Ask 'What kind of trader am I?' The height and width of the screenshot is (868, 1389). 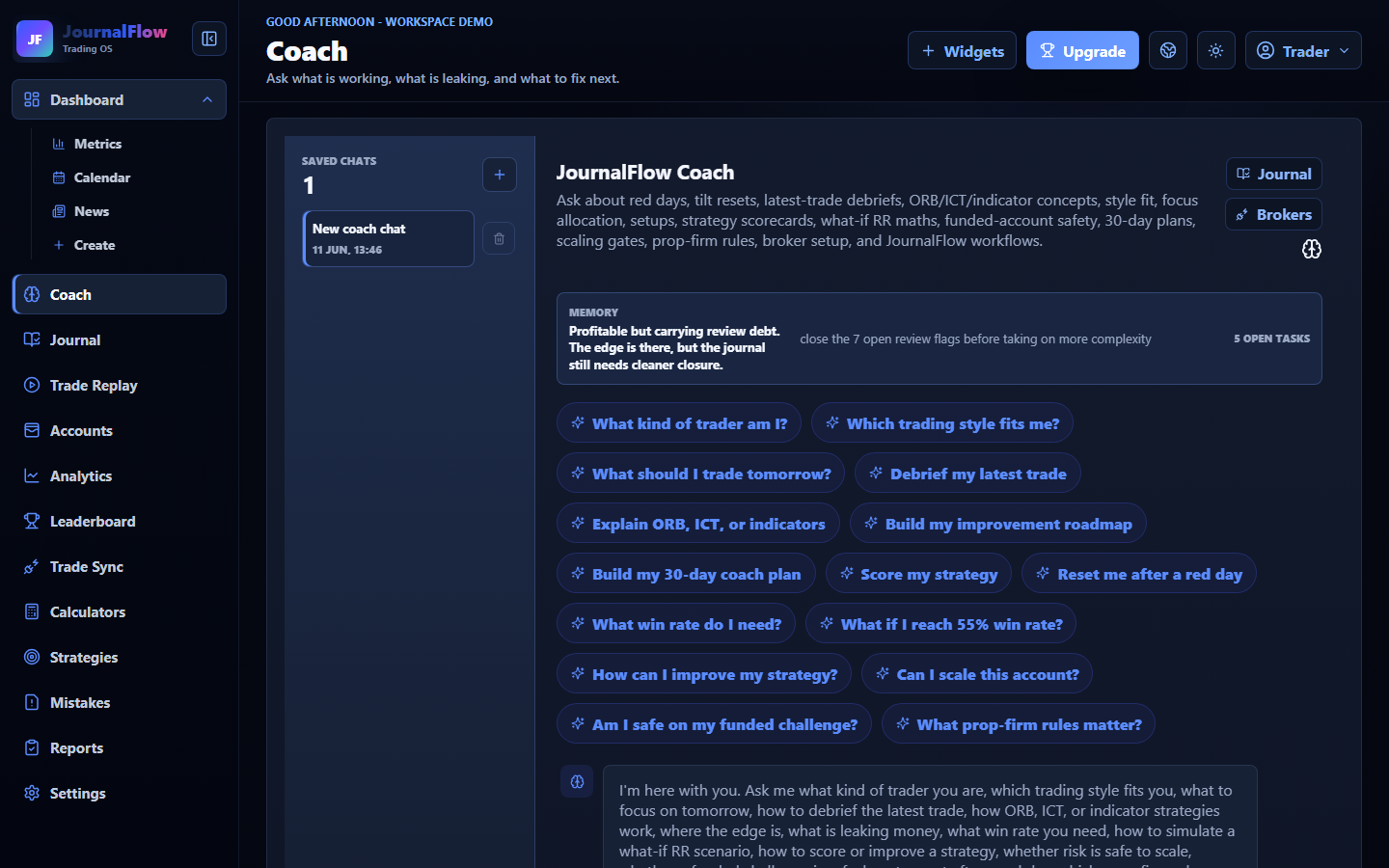(x=679, y=422)
